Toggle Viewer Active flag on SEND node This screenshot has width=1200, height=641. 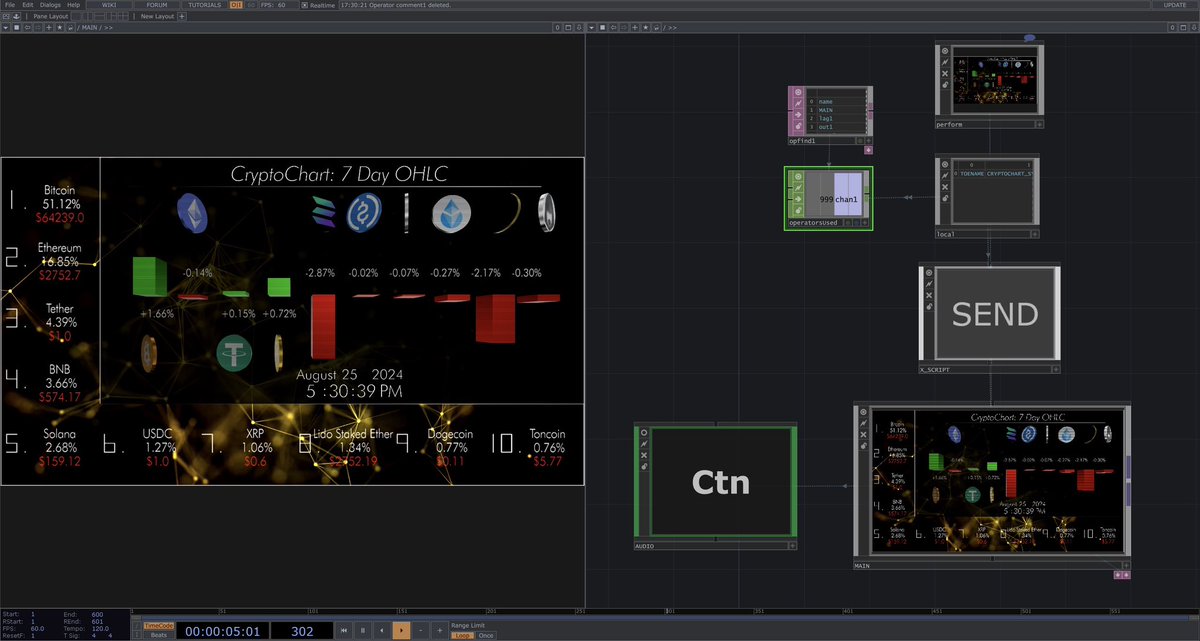(x=929, y=272)
